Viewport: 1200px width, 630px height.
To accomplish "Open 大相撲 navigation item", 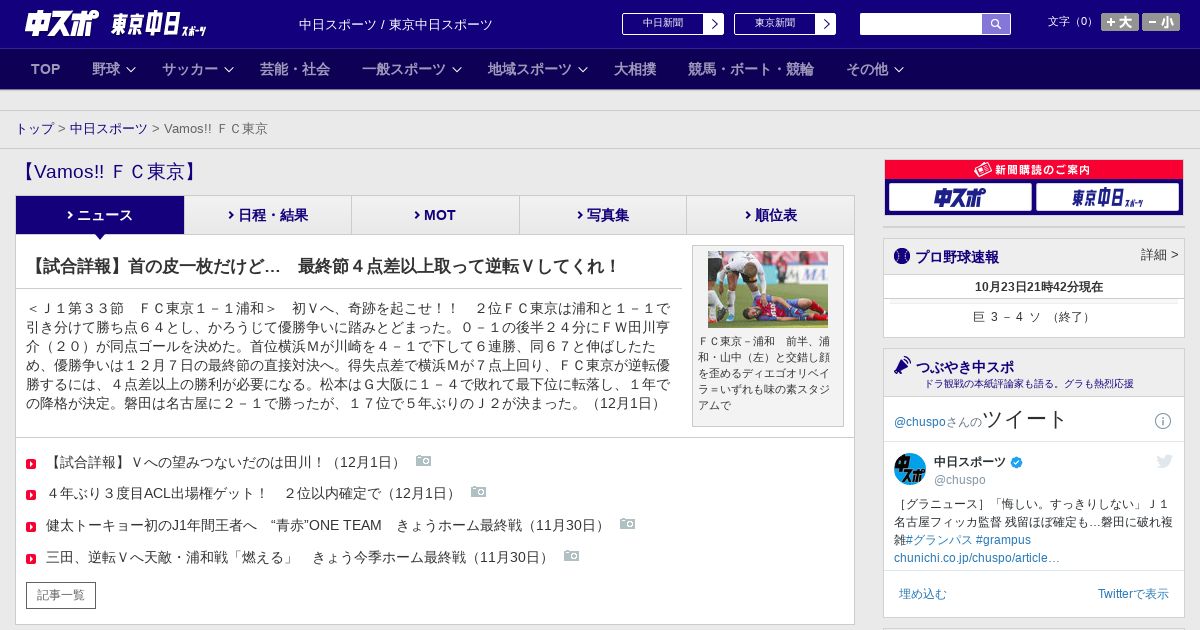I will [635, 69].
